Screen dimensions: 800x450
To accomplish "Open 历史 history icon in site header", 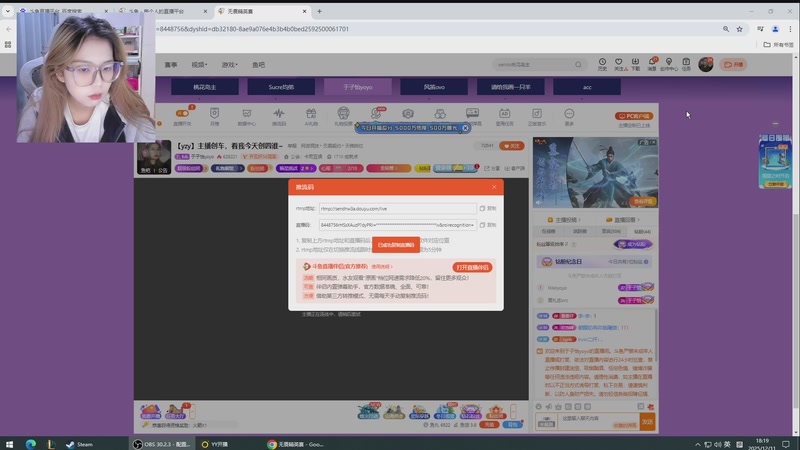I will [602, 62].
